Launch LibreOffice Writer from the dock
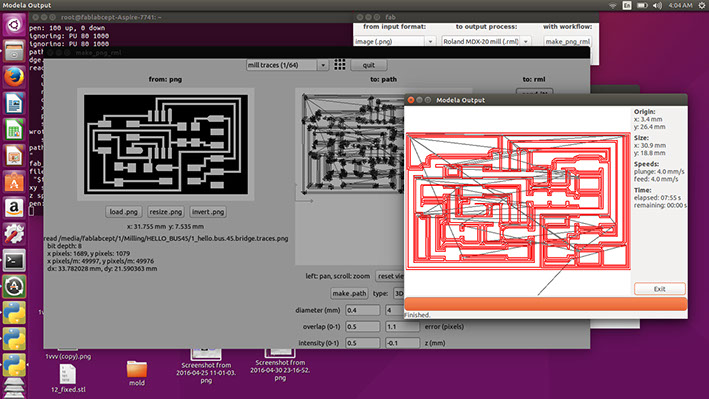709x399 pixels. click(14, 103)
